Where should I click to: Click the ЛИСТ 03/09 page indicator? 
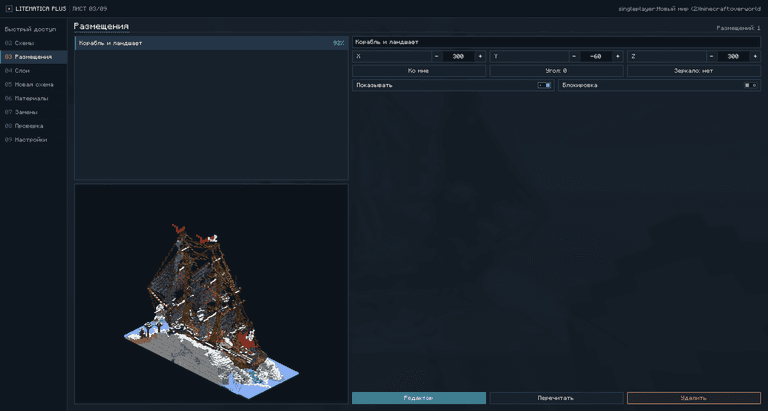pyautogui.click(x=90, y=9)
